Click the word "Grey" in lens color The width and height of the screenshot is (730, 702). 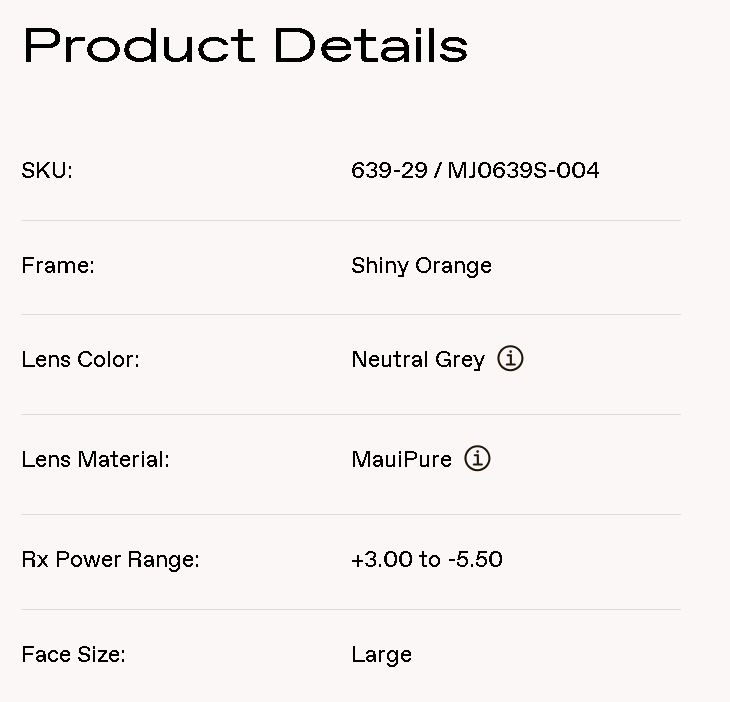coord(461,360)
